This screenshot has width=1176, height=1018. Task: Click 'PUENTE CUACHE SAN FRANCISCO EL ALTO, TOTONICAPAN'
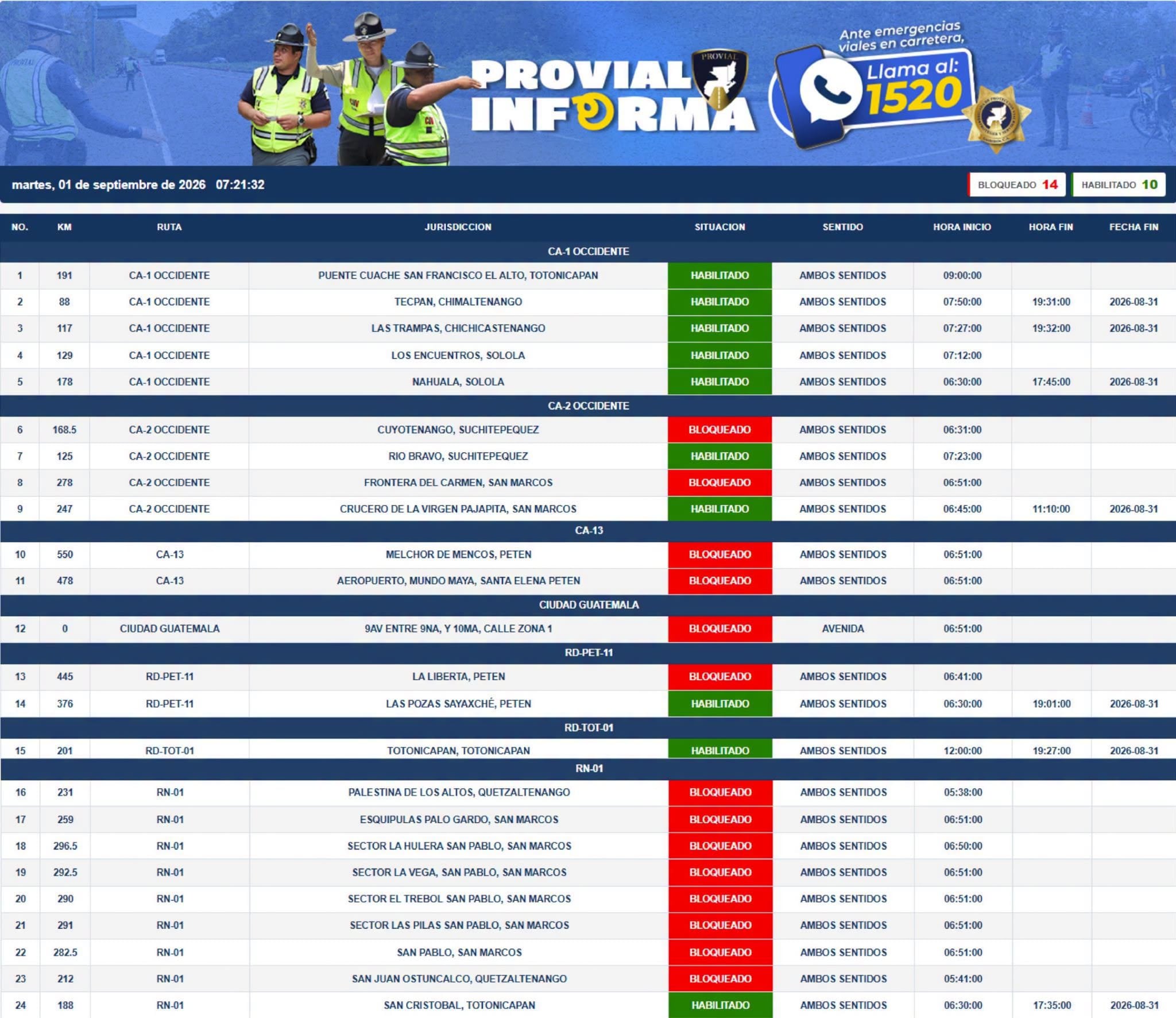(x=458, y=276)
